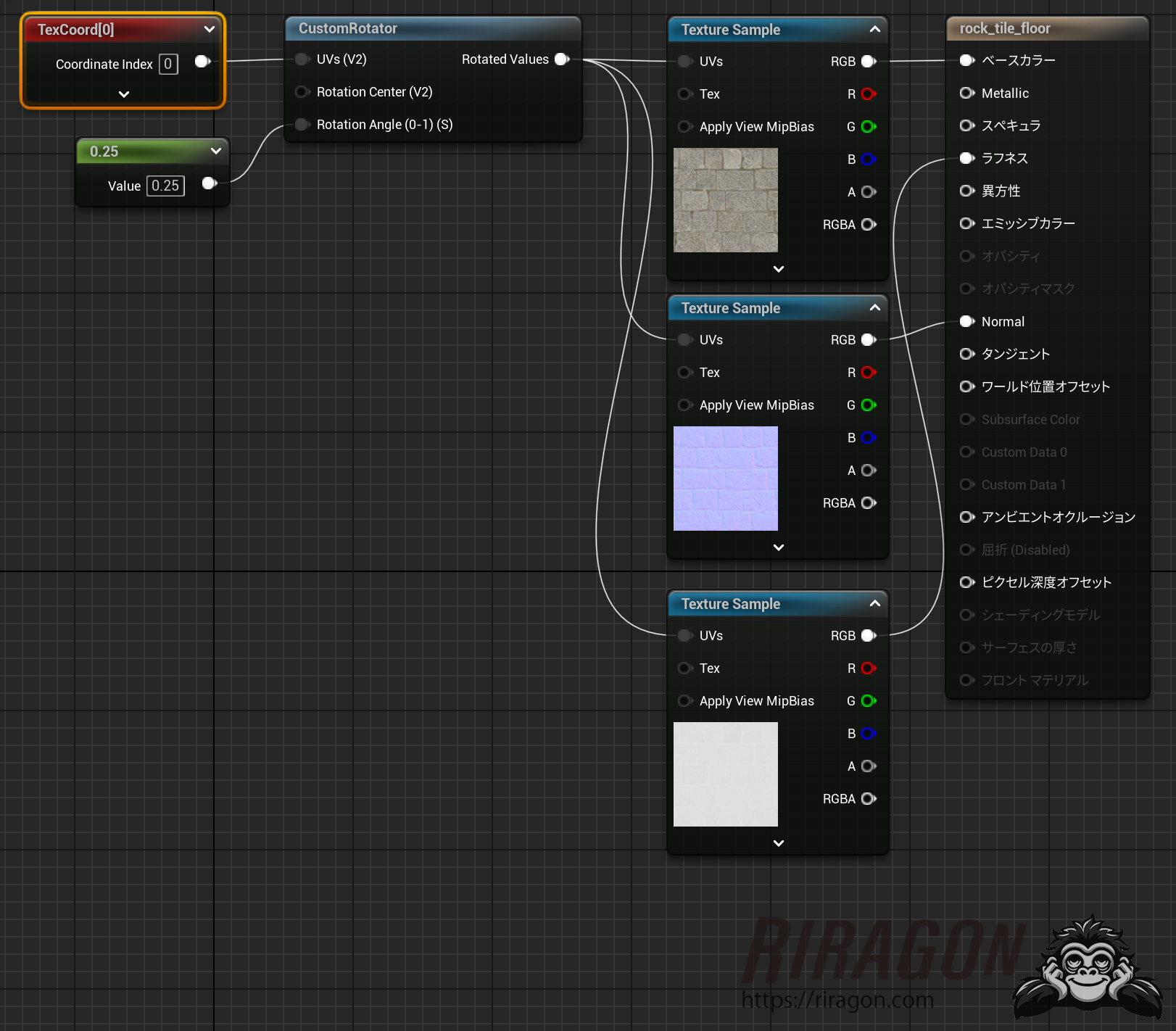Click the Rotated Values output pin
The height and width of the screenshot is (1031, 1176).
coord(562,59)
